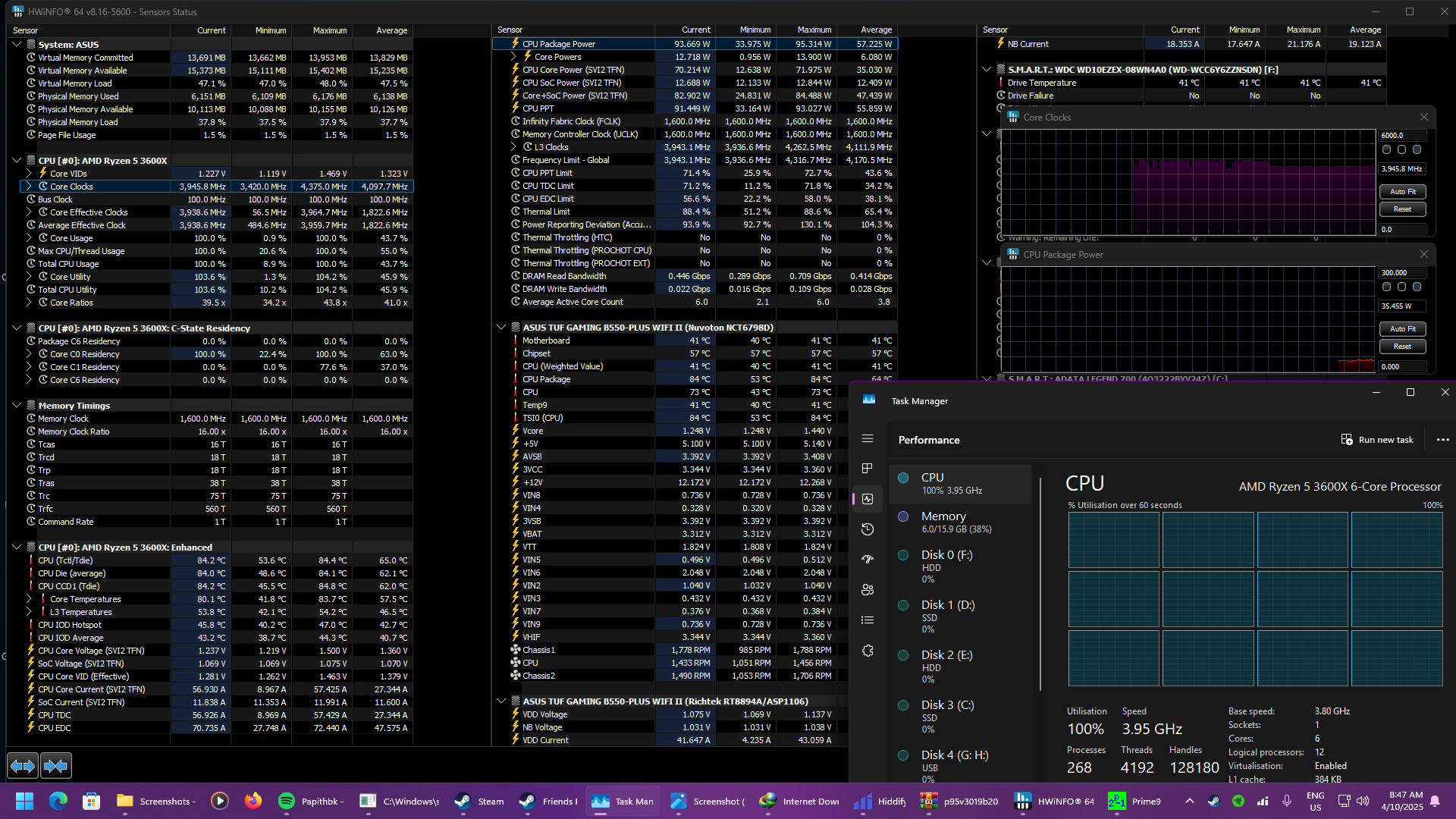The image size is (1456, 819).
Task: Expand the Core Powers row
Action: pos(513,57)
